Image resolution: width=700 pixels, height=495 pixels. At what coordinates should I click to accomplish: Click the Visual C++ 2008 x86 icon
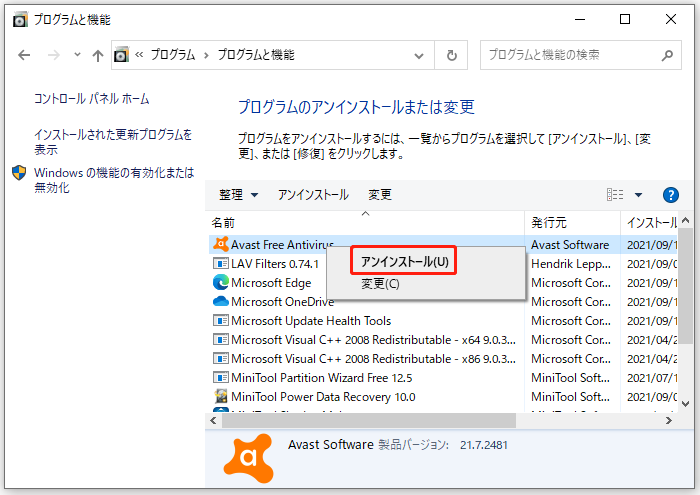pyautogui.click(x=221, y=358)
